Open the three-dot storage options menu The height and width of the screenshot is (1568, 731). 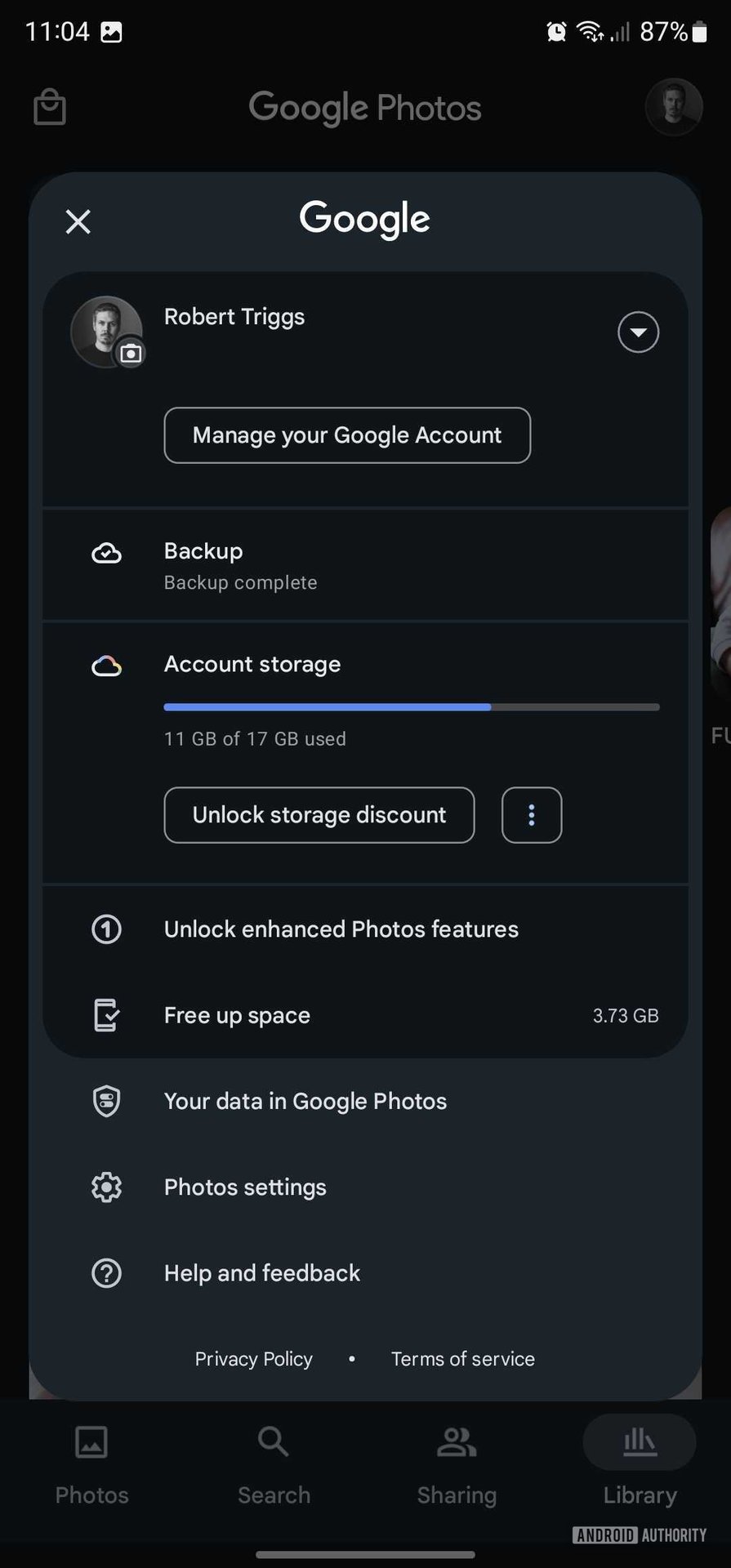(532, 815)
